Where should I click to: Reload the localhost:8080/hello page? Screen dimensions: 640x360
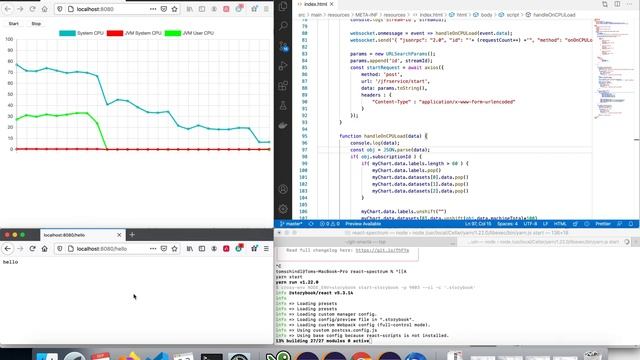click(32, 249)
